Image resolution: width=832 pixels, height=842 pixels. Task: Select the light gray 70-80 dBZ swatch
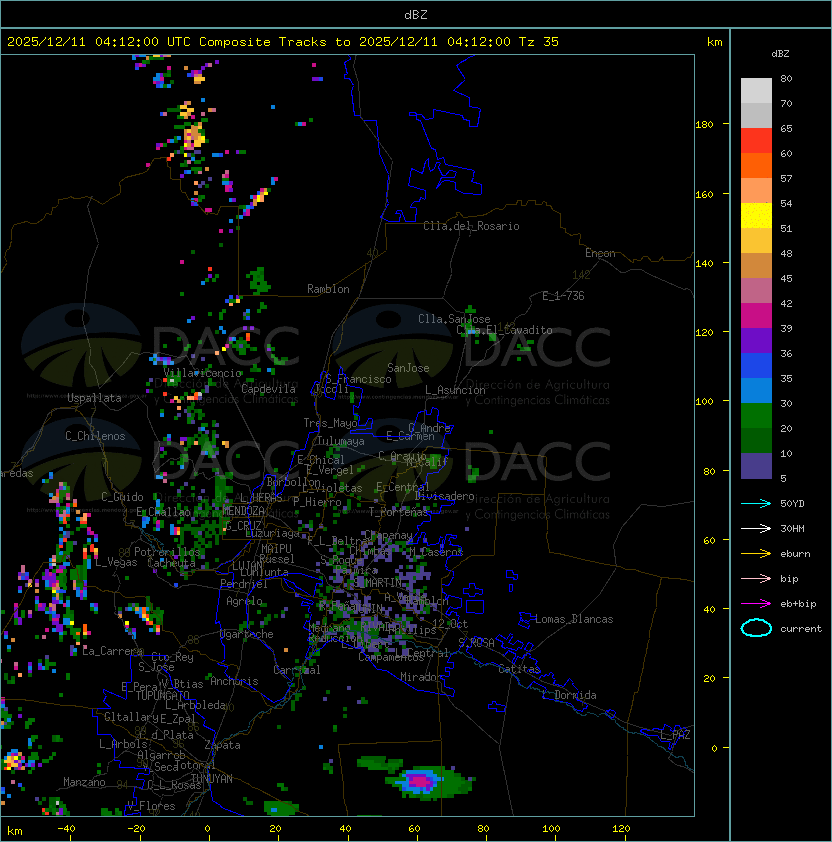click(756, 91)
